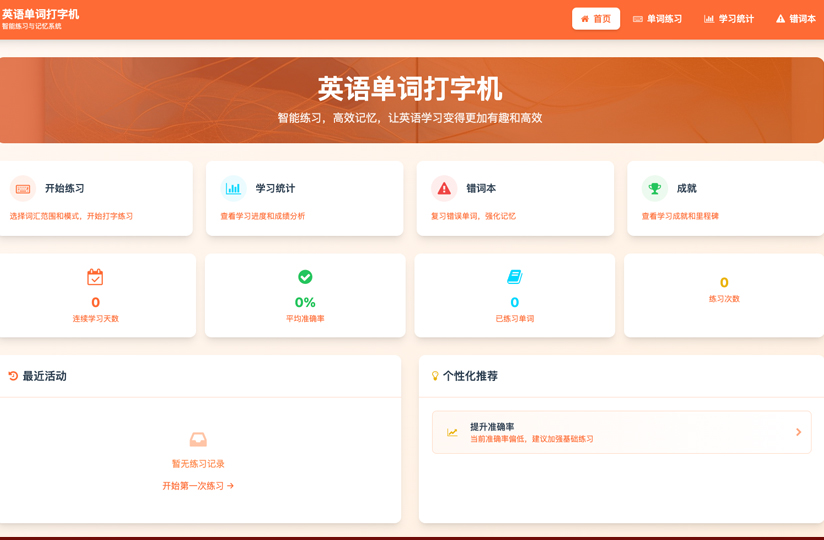
Task: Click the 连续学习天数 label
Action: [x=96, y=318]
